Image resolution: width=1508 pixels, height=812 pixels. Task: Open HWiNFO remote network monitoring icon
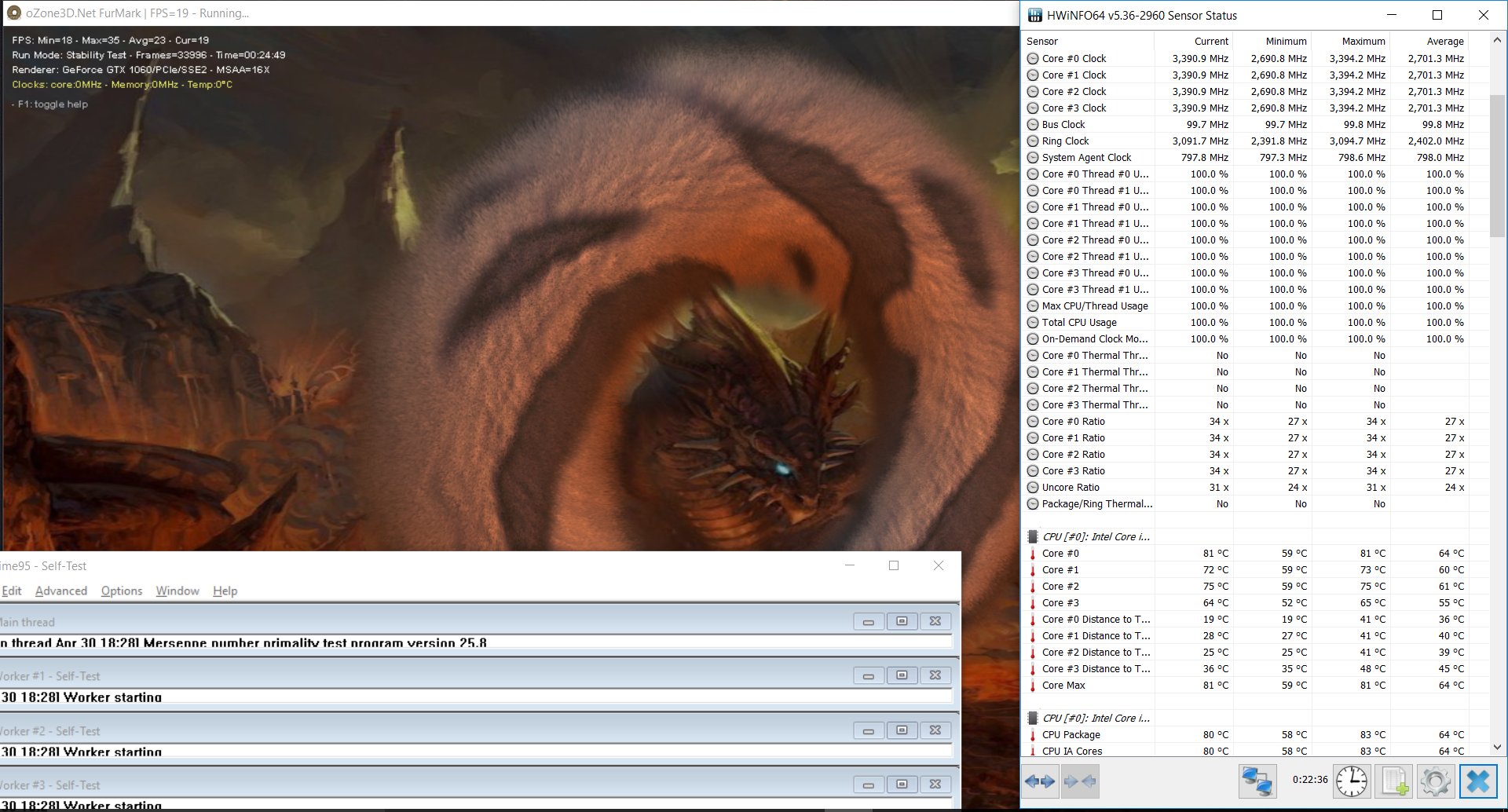(1257, 781)
